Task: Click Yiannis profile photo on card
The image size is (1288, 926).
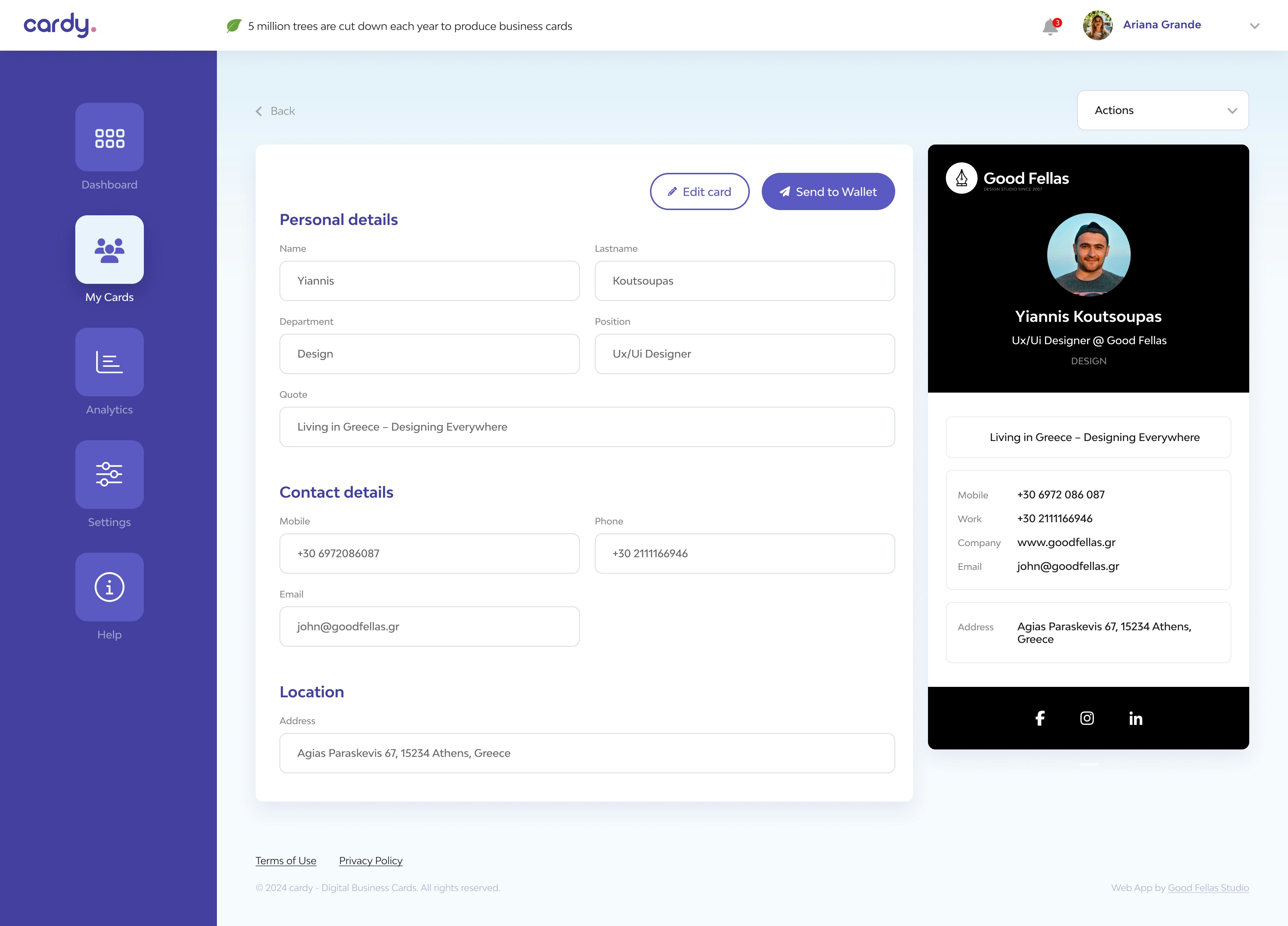Action: point(1088,255)
